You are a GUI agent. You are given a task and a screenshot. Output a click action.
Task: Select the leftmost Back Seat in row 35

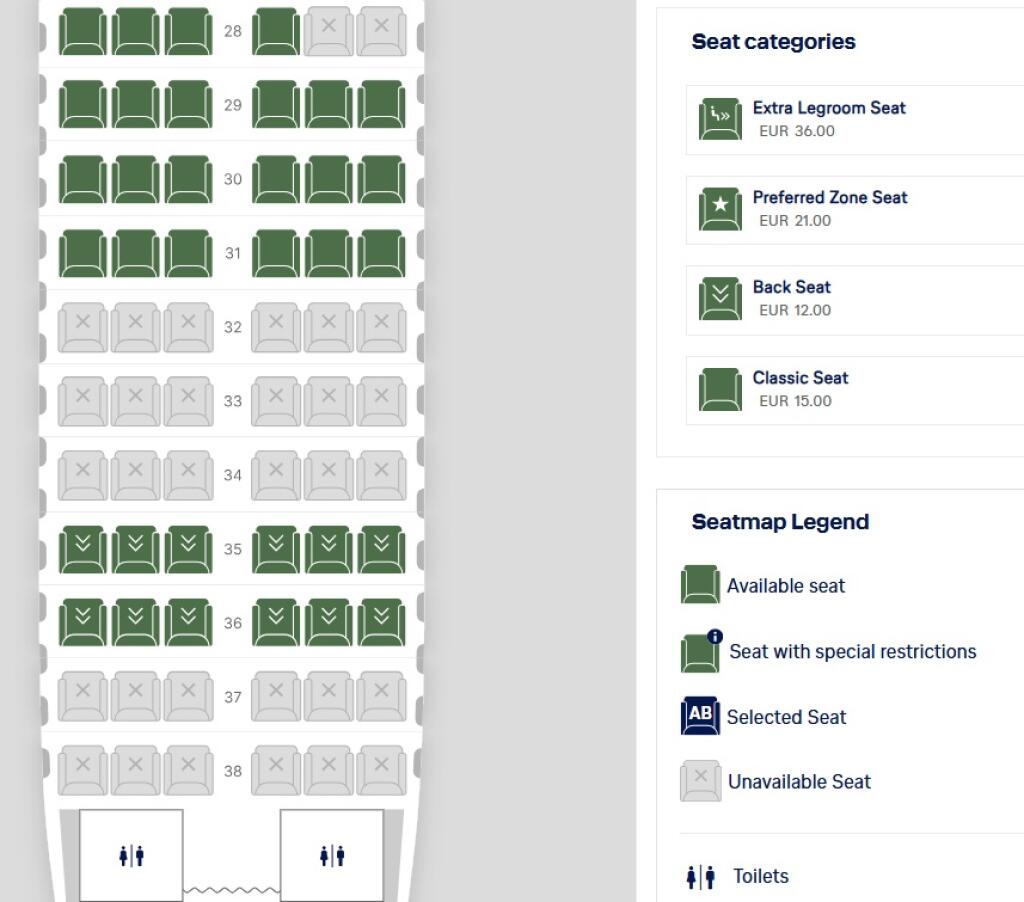(83, 549)
